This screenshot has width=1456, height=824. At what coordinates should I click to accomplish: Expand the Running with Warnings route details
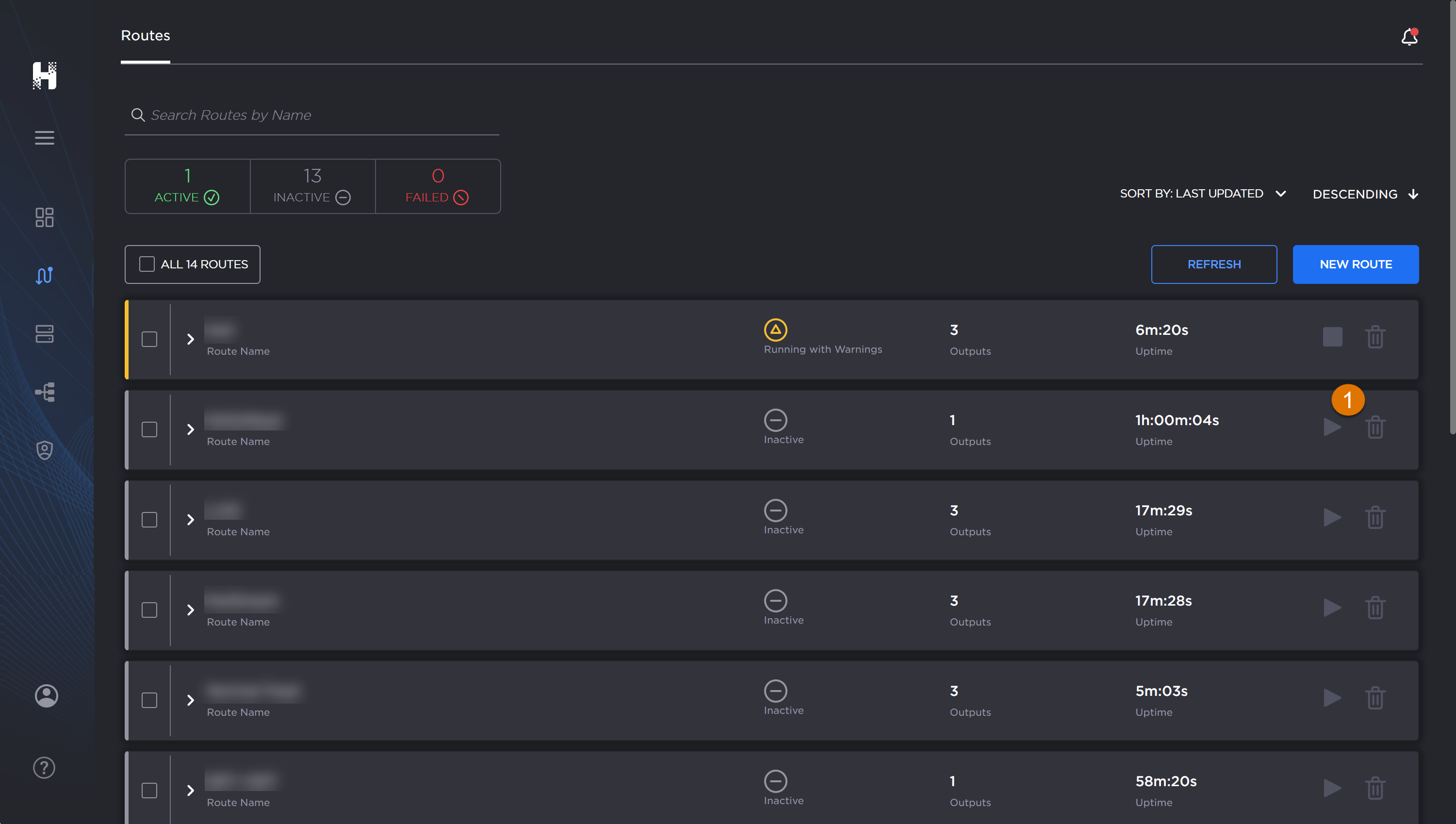click(x=191, y=339)
